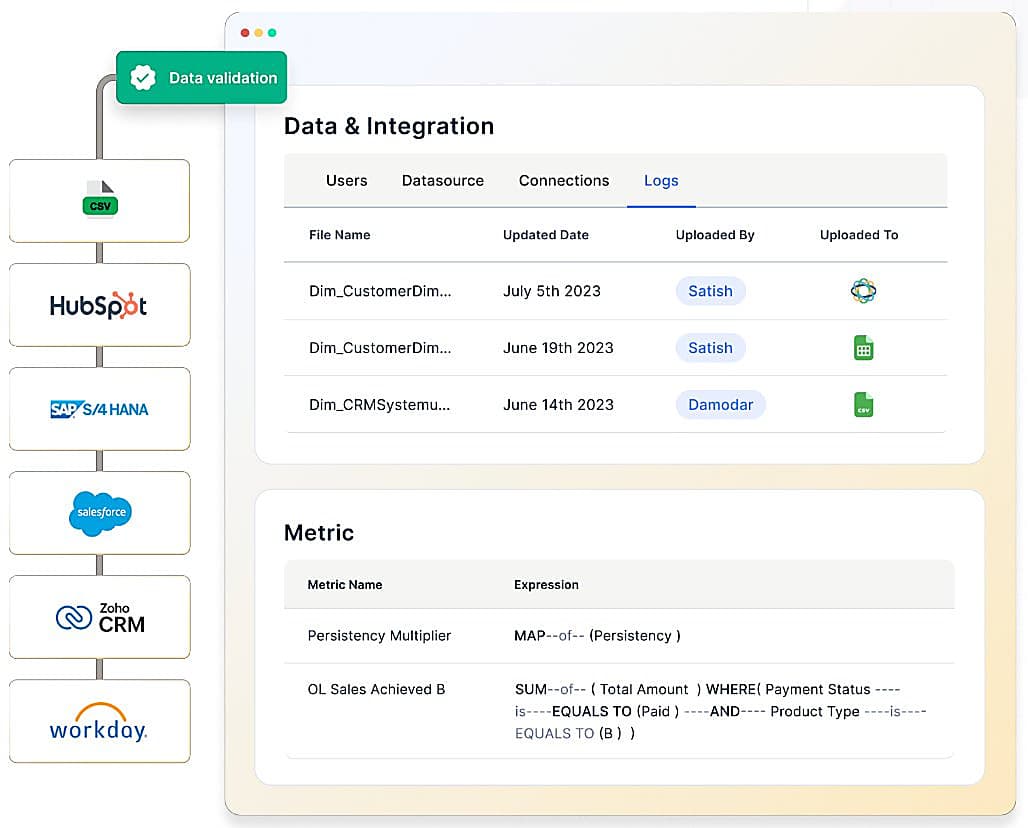Click the Expression column header
This screenshot has width=1028, height=828.
(x=546, y=585)
